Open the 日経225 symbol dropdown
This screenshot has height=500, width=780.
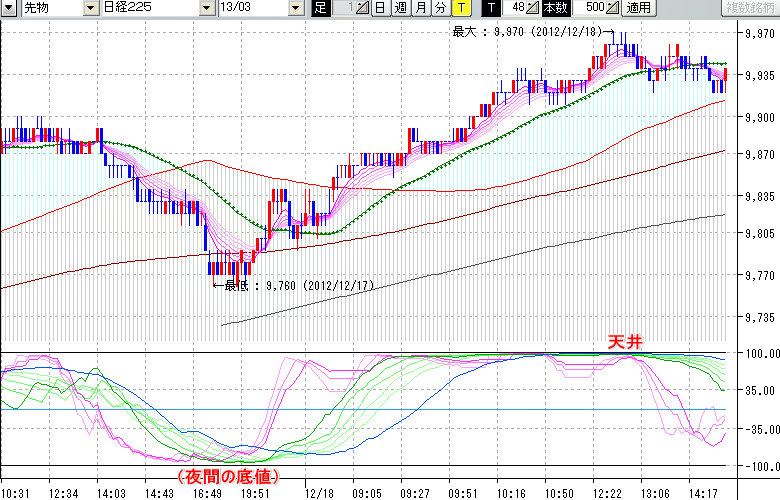point(207,8)
